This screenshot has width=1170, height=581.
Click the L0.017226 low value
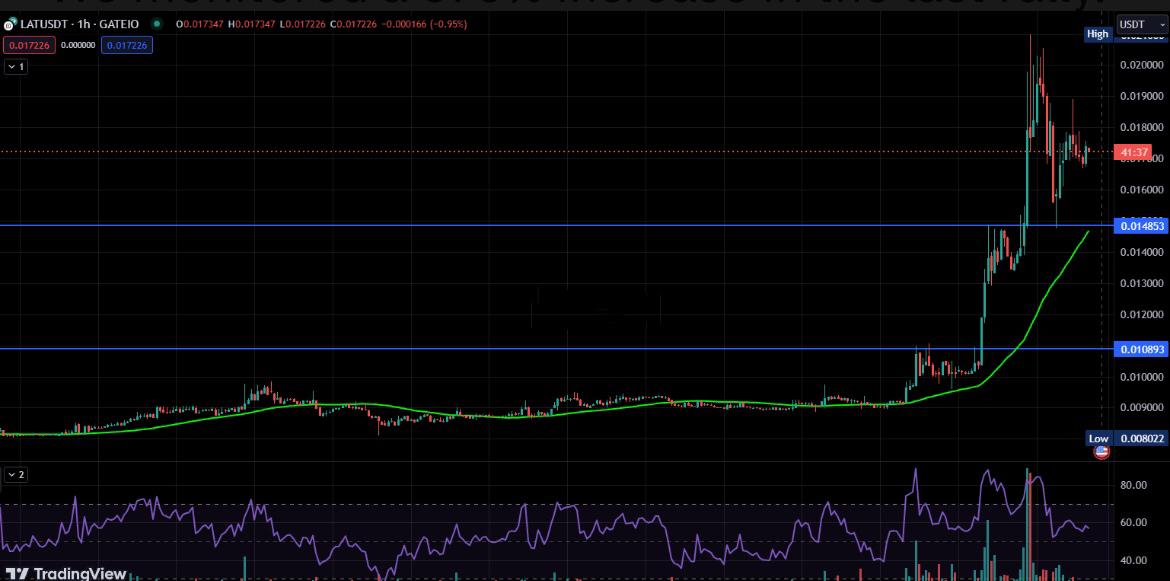[x=301, y=25]
